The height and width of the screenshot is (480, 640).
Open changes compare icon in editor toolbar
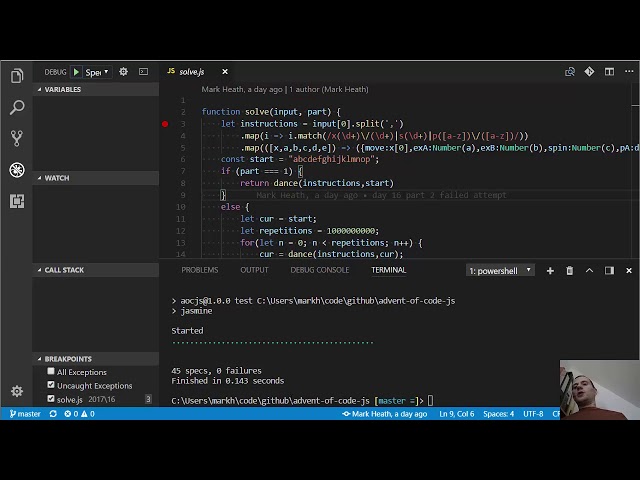(570, 72)
